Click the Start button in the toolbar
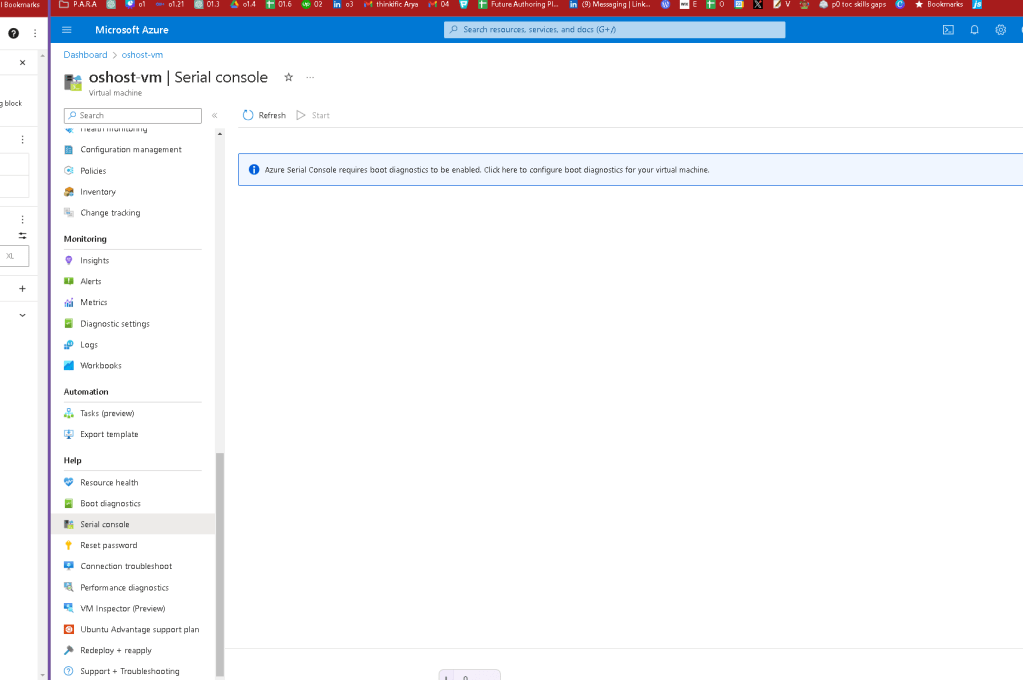Viewport: 1023px width, 680px height. [313, 116]
